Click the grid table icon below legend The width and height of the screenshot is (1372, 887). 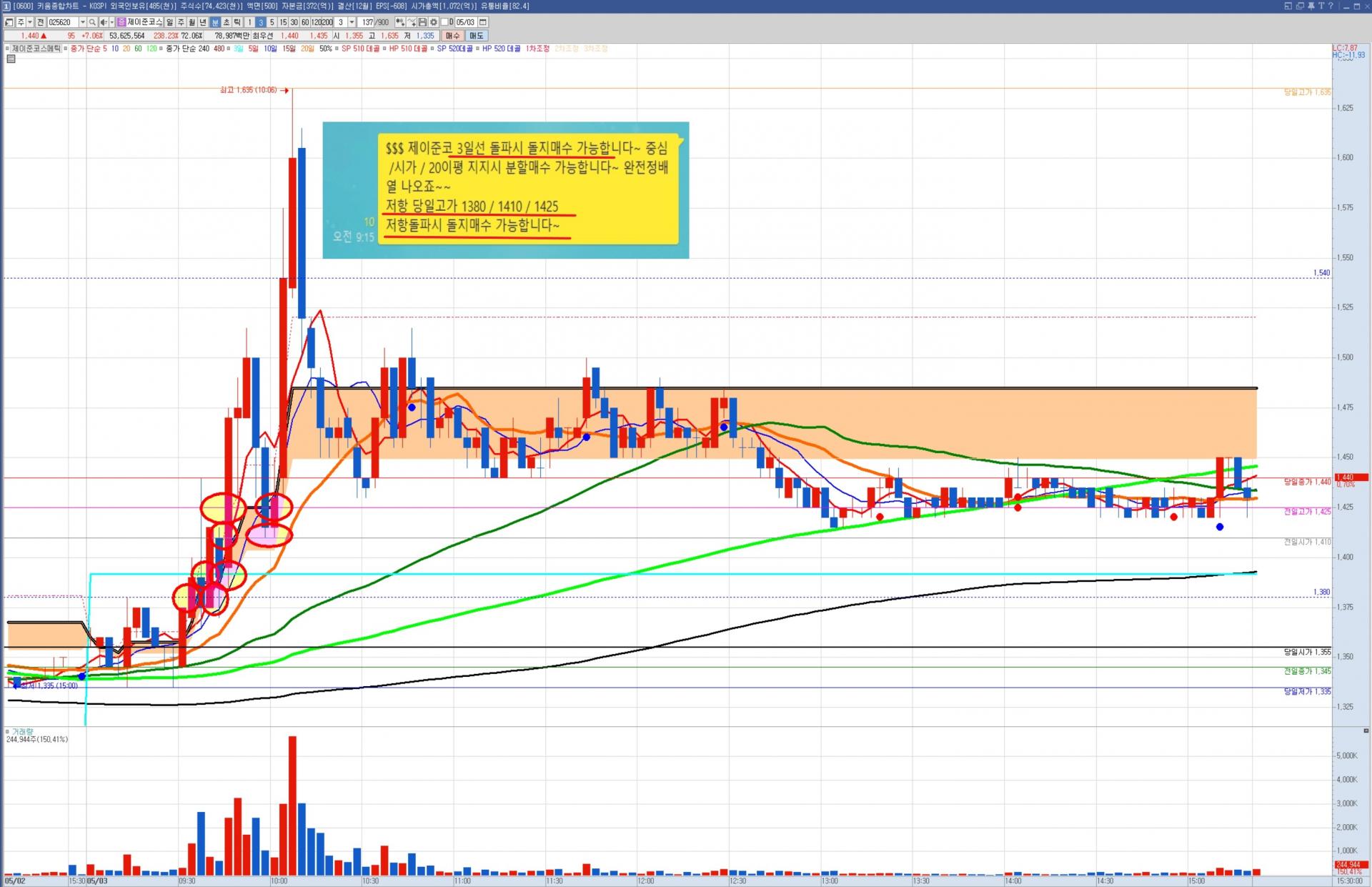click(x=11, y=59)
